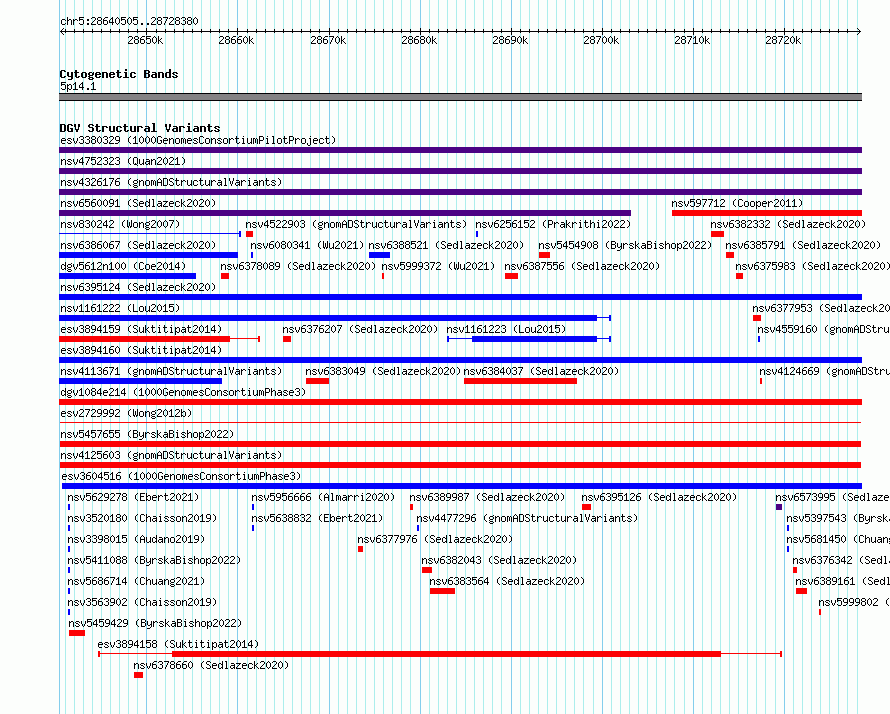Select the nsv597712 red variant bar

[767, 213]
